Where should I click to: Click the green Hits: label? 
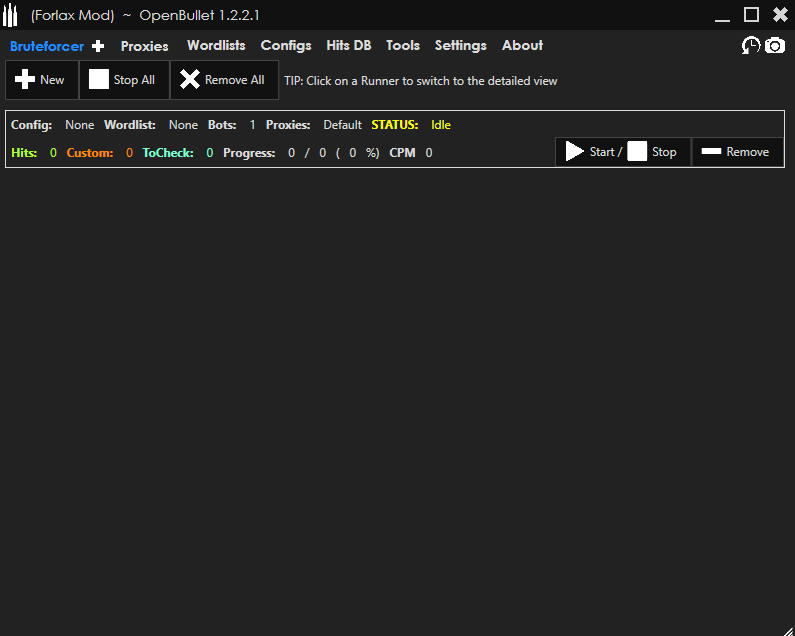tap(24, 153)
